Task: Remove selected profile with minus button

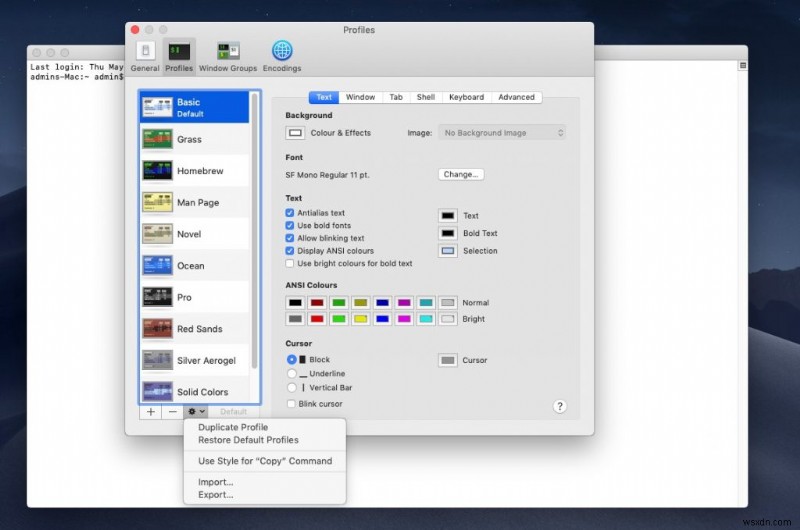Action: coord(172,412)
